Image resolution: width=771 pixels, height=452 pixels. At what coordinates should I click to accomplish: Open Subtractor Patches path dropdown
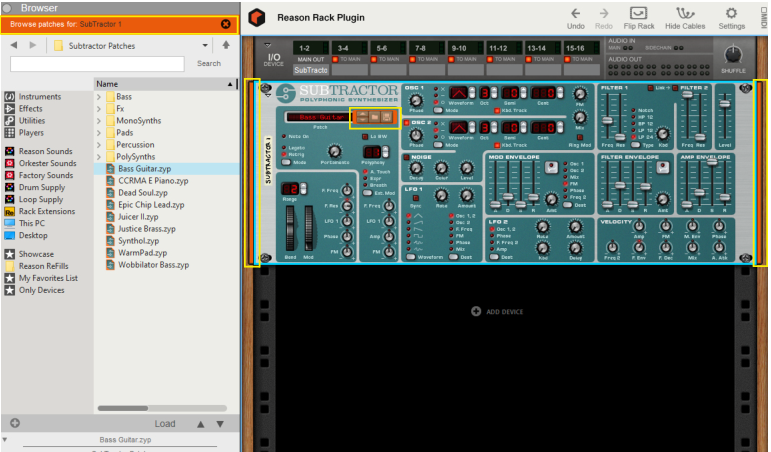point(205,45)
